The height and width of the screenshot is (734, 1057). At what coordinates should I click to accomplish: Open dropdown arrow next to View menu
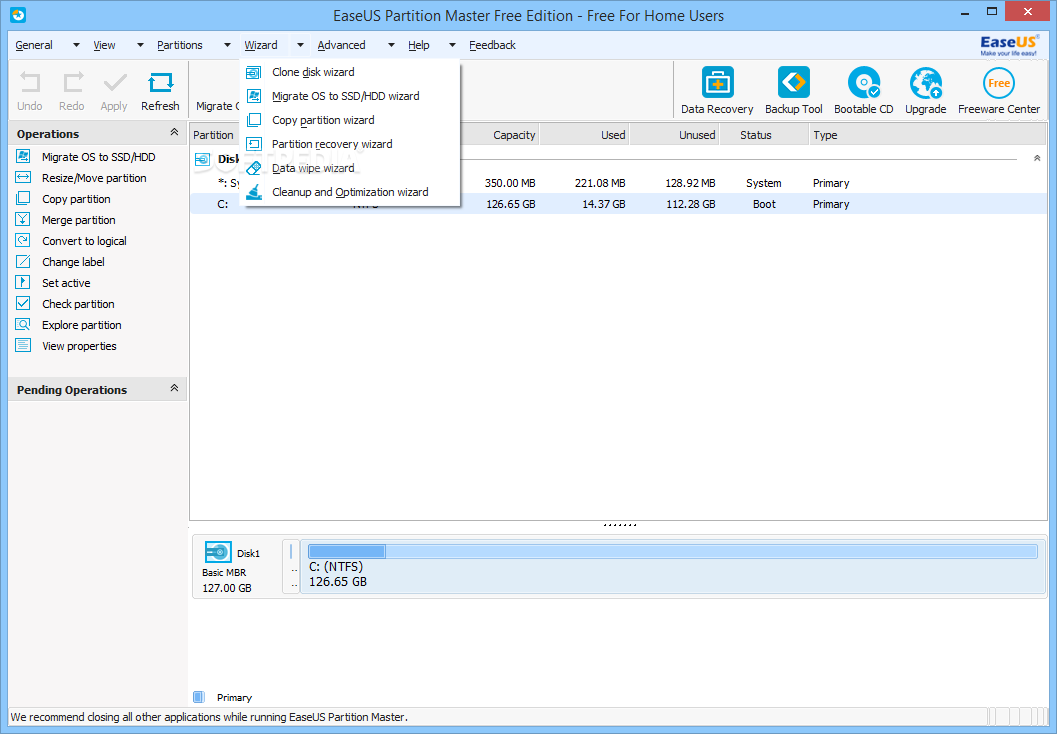point(140,45)
